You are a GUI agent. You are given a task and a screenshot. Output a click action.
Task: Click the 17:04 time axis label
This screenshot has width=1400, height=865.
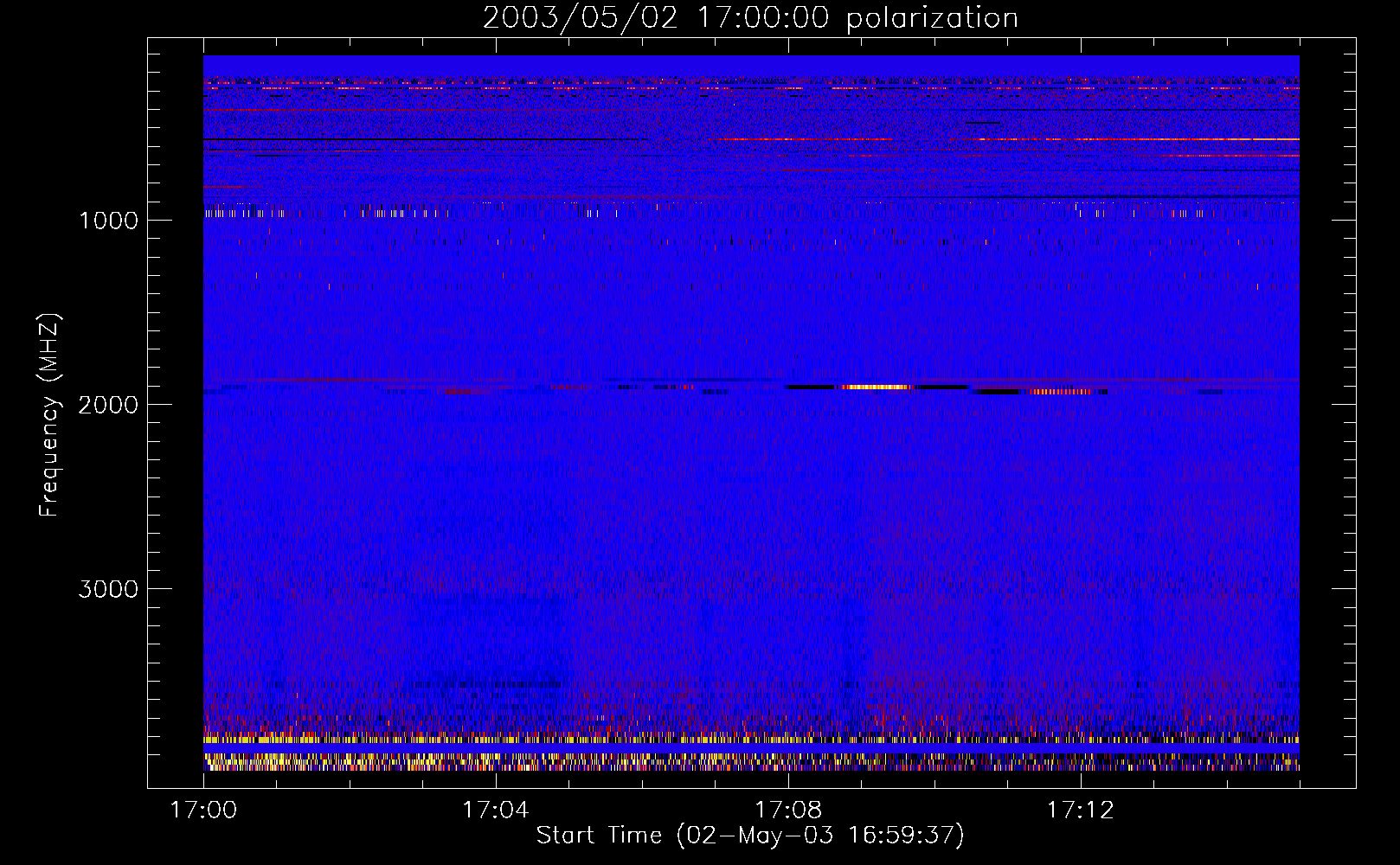tap(495, 811)
